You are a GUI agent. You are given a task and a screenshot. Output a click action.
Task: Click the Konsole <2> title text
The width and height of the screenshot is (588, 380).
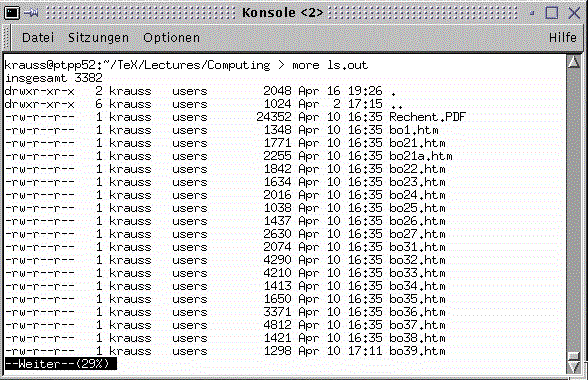coord(282,13)
